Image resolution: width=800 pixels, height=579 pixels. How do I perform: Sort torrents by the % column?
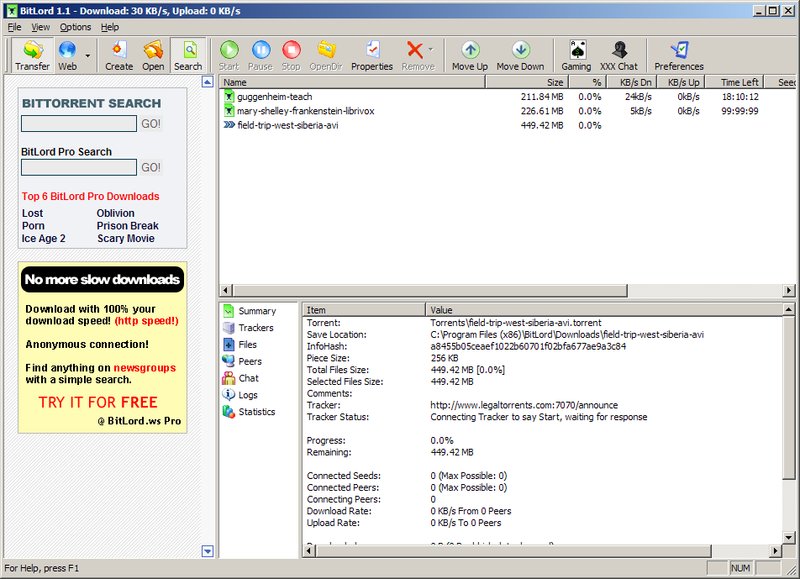point(588,82)
